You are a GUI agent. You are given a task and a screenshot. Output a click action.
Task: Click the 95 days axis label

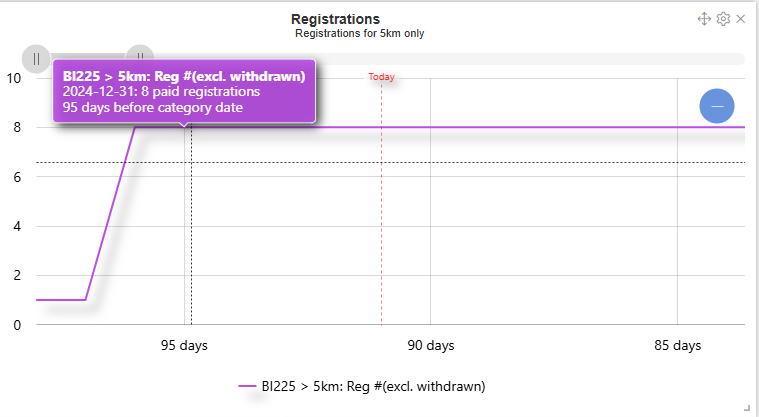point(184,346)
